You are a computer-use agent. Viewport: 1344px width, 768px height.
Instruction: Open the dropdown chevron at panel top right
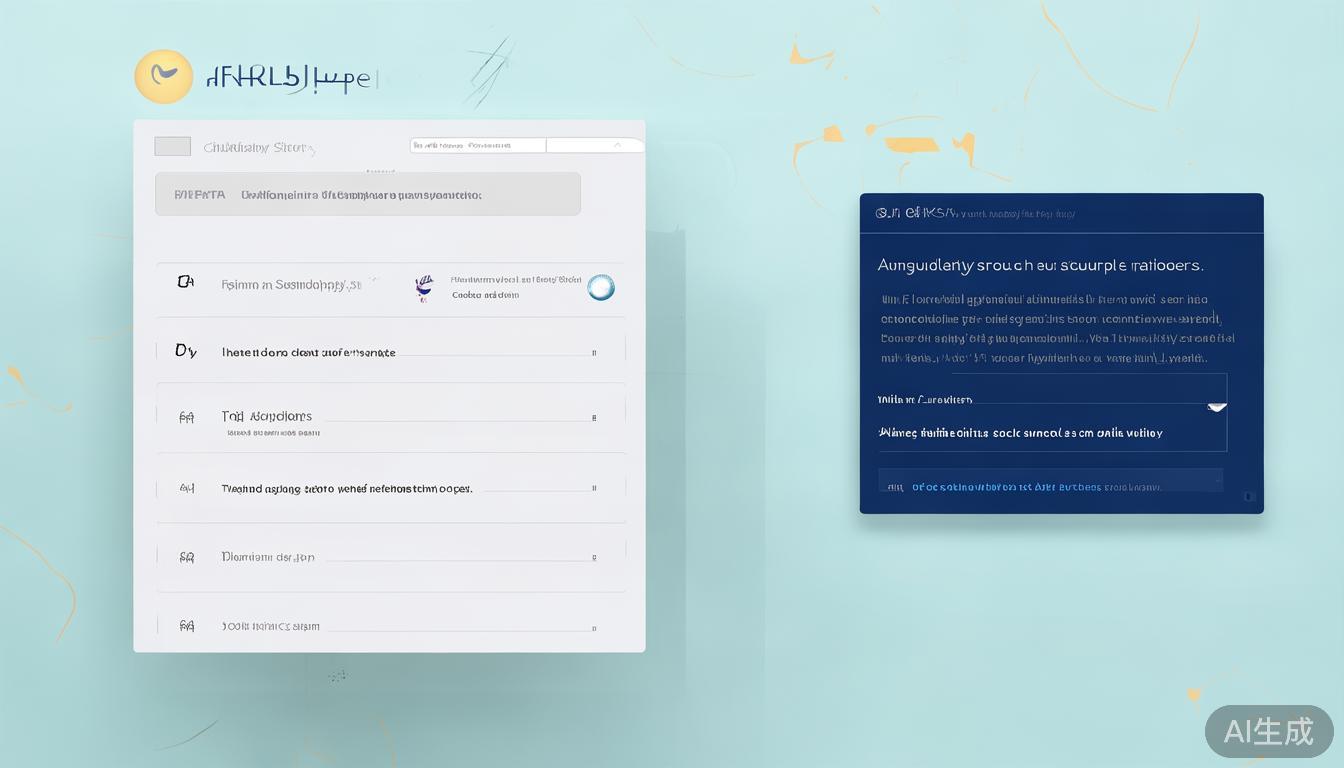[x=617, y=145]
